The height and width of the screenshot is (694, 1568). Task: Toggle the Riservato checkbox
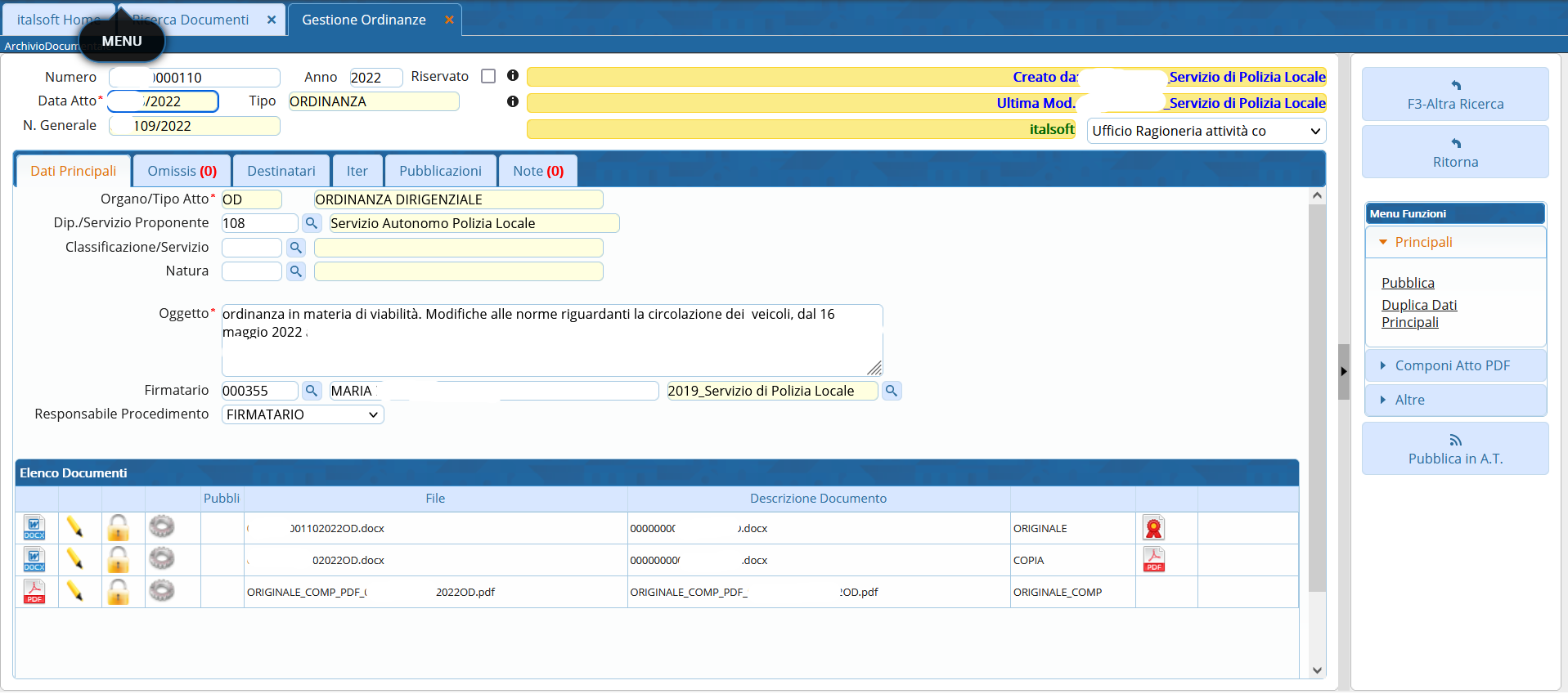click(x=488, y=76)
